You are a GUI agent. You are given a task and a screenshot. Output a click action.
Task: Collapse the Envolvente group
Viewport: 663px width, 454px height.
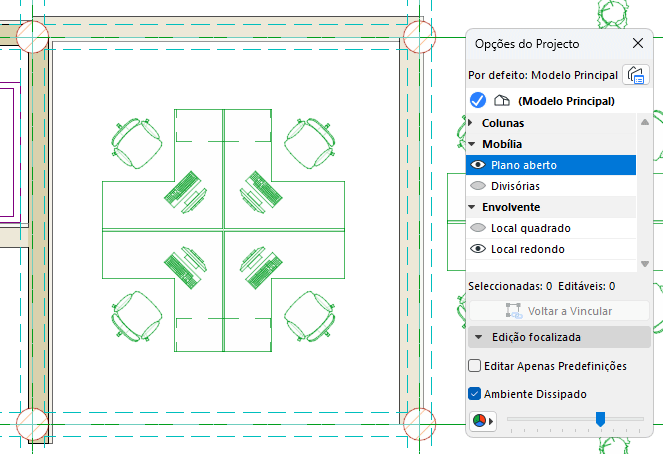472,207
